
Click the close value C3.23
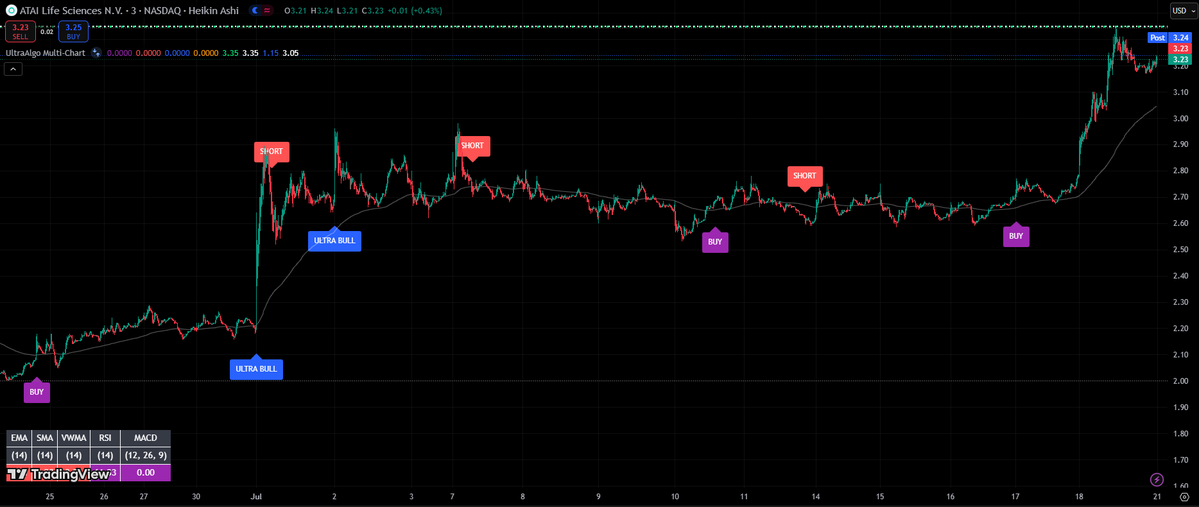click(373, 11)
